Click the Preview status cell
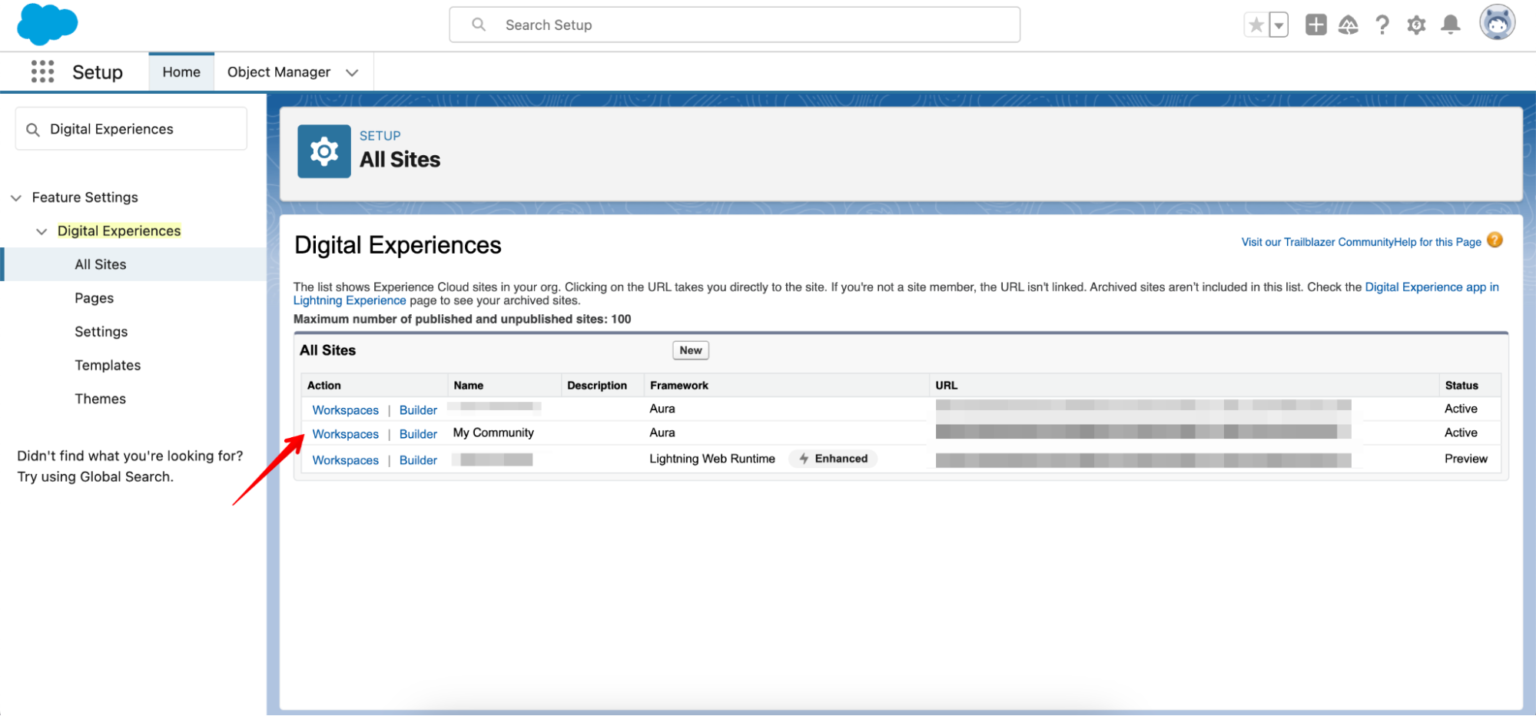 point(1466,459)
